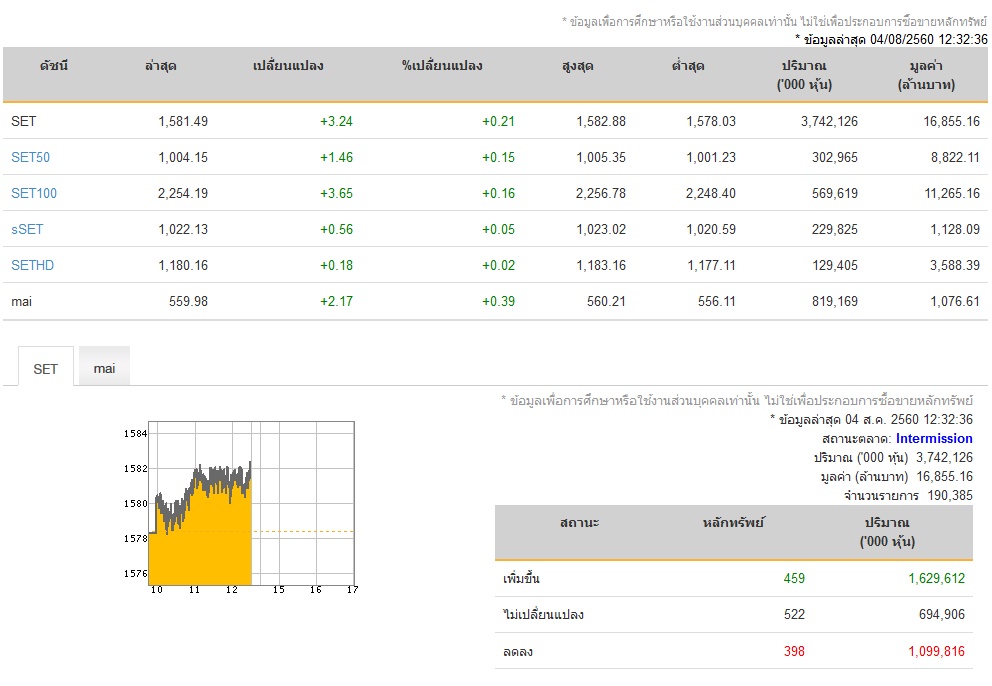
Task: Click the Intermission market status text
Action: [934, 439]
